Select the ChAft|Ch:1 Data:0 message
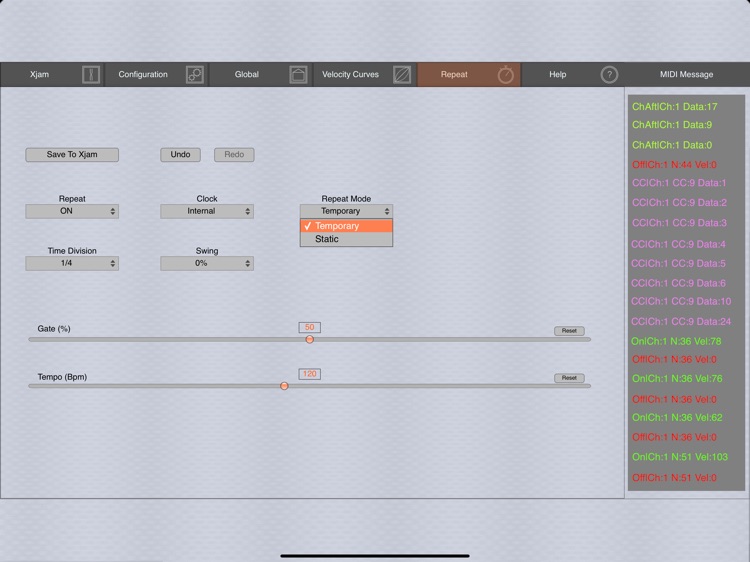 point(672,145)
